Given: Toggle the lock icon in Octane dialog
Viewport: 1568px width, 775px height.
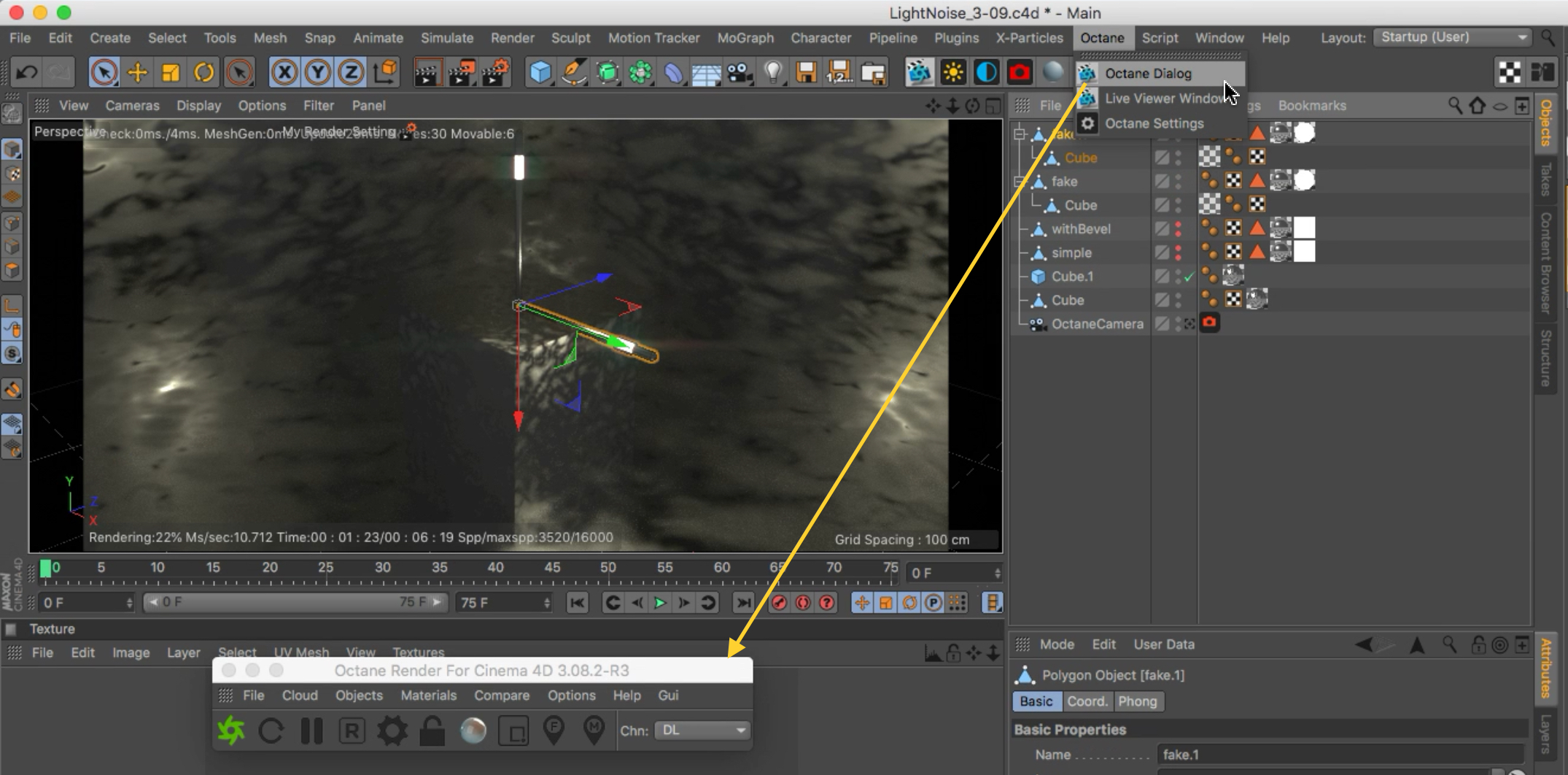Looking at the screenshot, I should 432,730.
